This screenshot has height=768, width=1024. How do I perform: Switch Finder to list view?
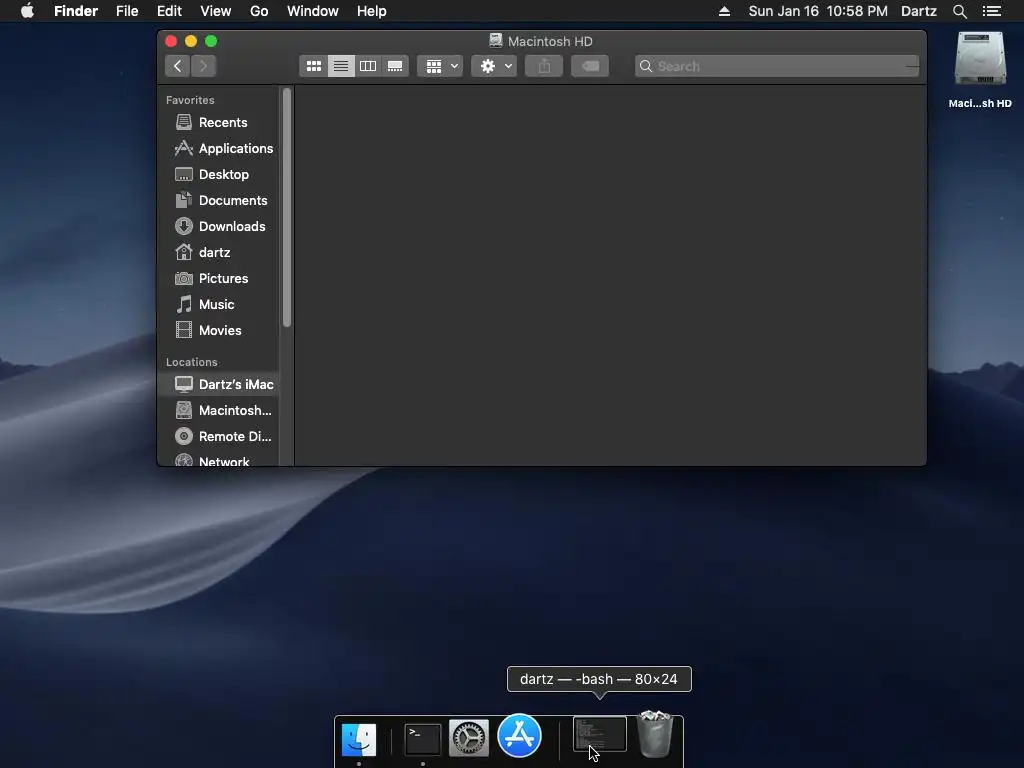(341, 66)
